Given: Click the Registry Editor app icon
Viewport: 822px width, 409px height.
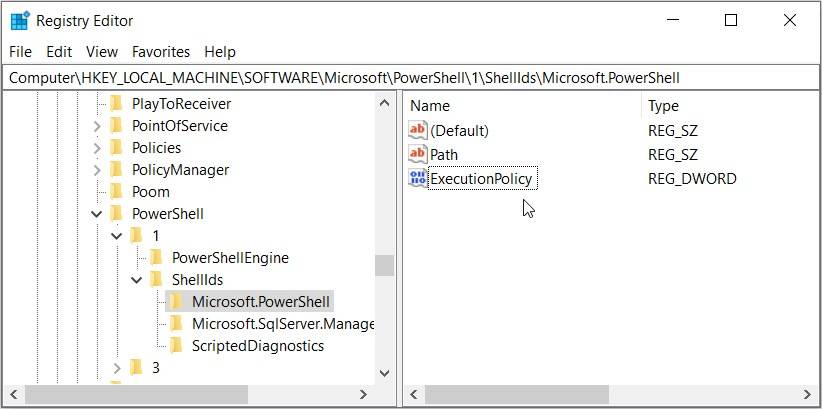Looking at the screenshot, I should [x=19, y=20].
